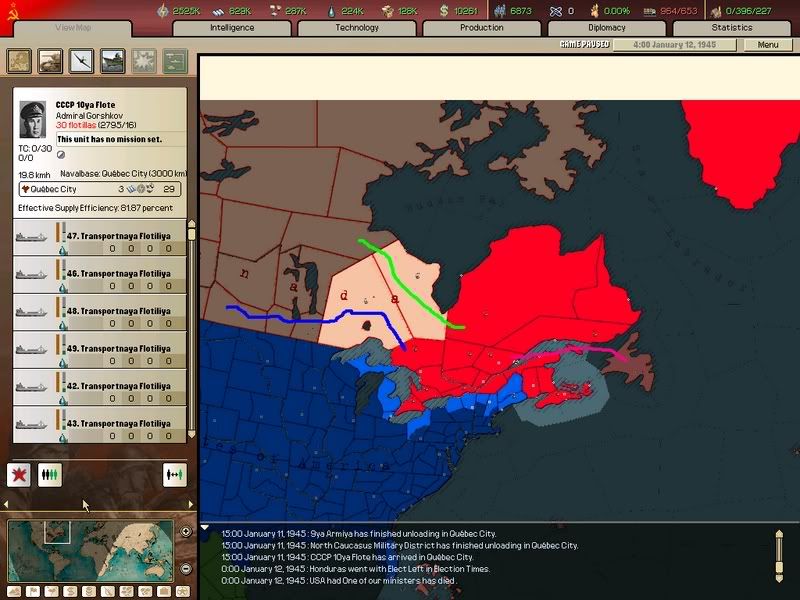Image resolution: width=800 pixels, height=600 pixels.
Task: Click the flotilla list scrollbar handle
Action: [192, 234]
